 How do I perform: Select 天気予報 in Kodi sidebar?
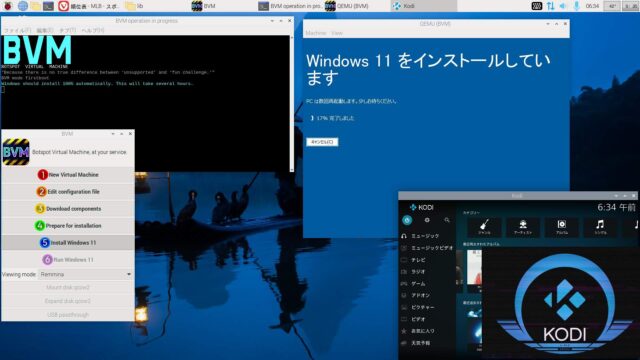tap(427, 343)
